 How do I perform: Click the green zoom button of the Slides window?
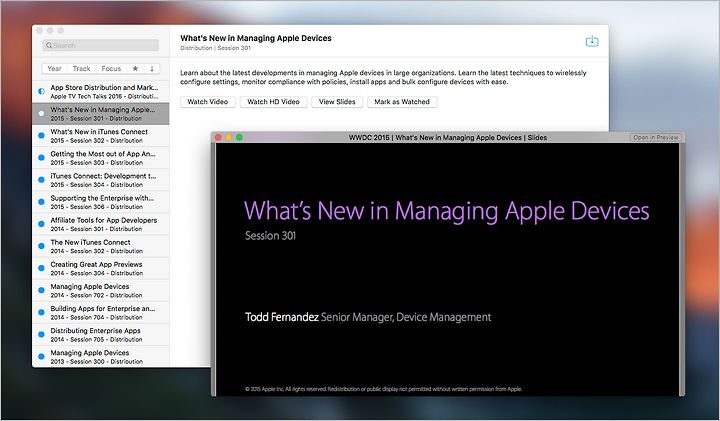tap(239, 137)
